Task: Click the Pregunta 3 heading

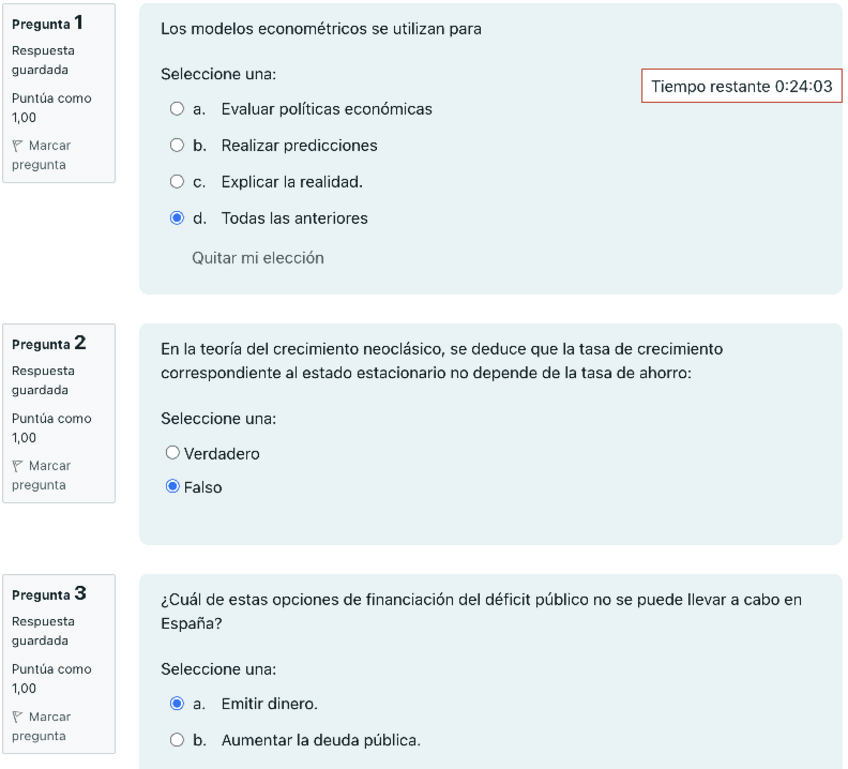Action: (x=48, y=594)
